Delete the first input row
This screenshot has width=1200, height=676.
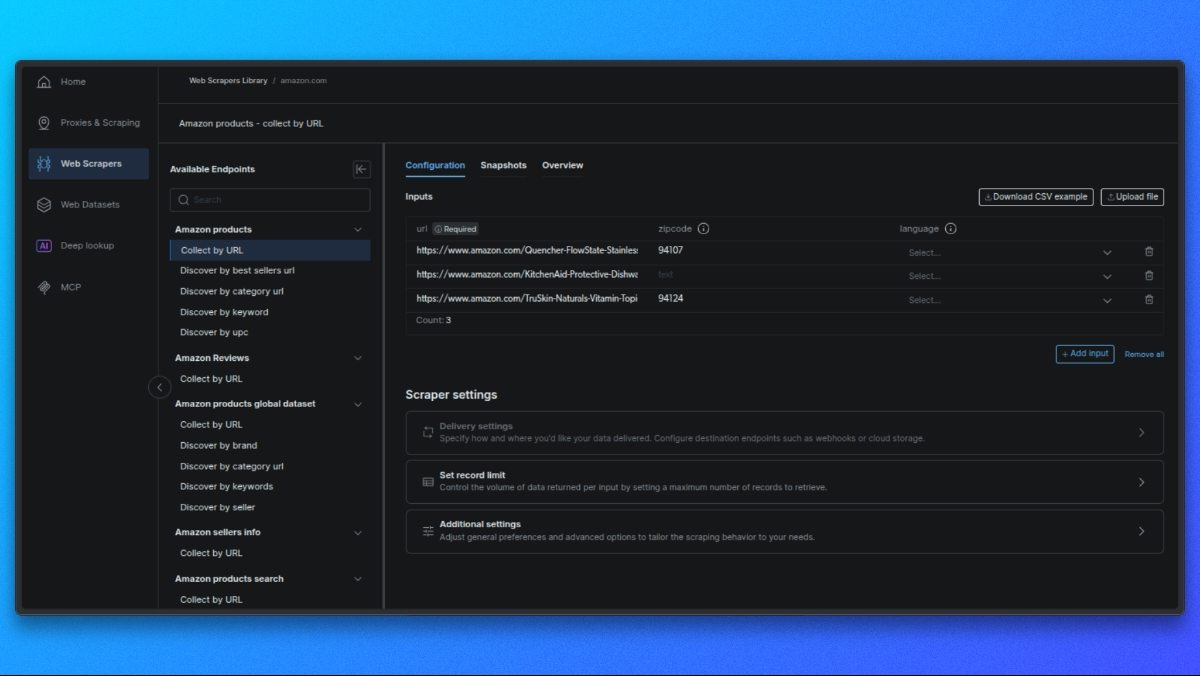point(1148,252)
